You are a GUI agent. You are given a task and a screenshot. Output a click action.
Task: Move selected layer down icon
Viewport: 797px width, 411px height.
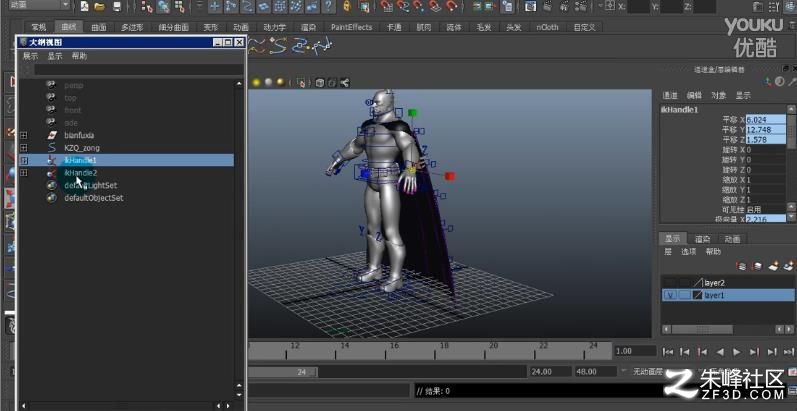pos(757,266)
